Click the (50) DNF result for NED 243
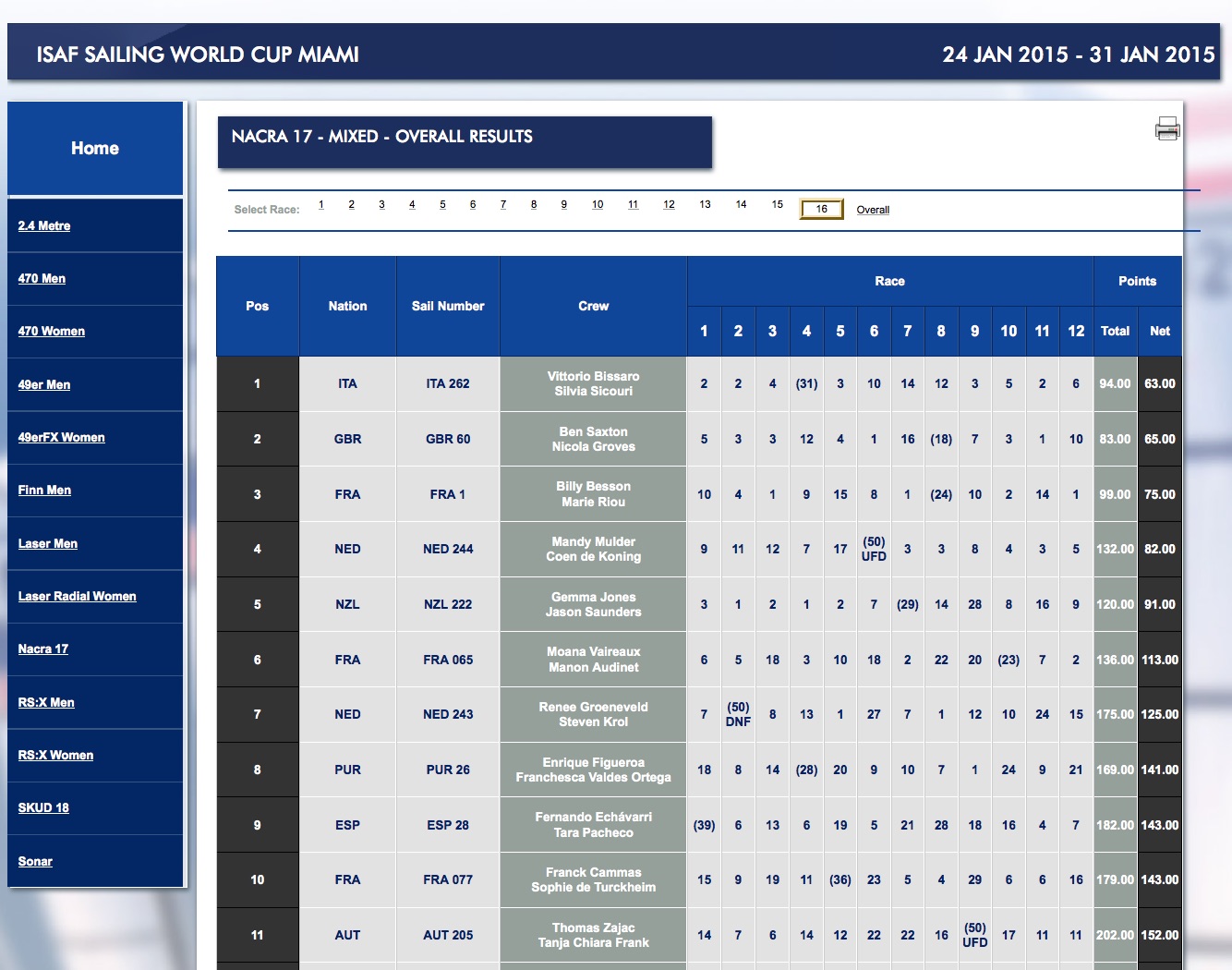This screenshot has width=1232, height=970. pos(738,714)
